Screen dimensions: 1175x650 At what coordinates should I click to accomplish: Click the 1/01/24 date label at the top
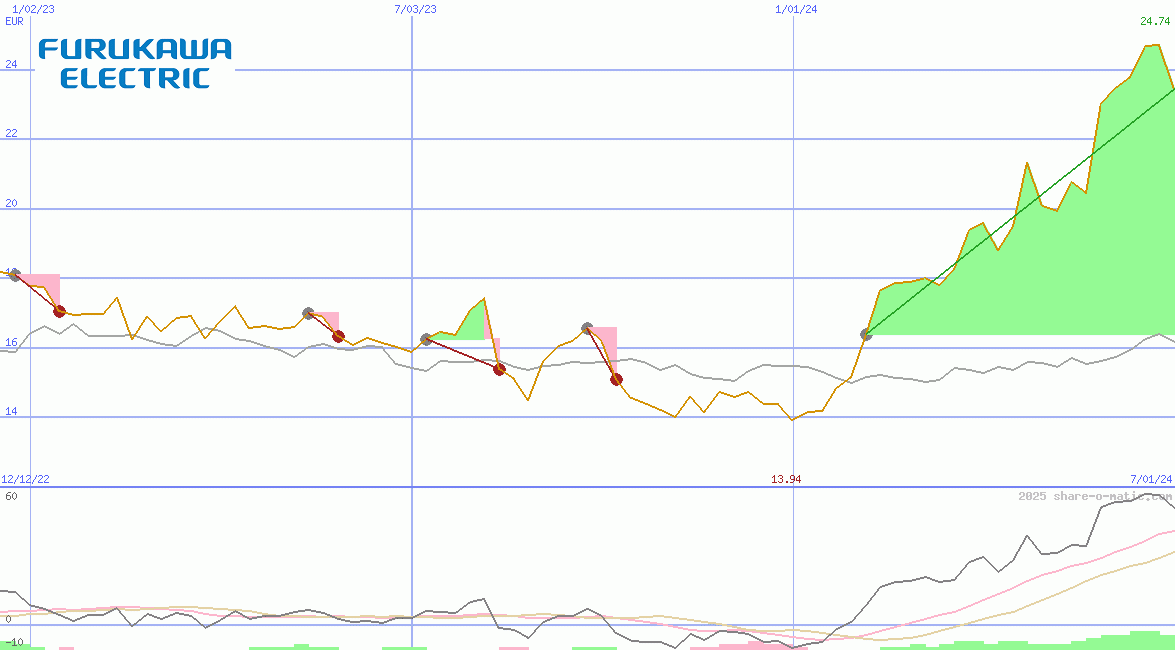796,9
